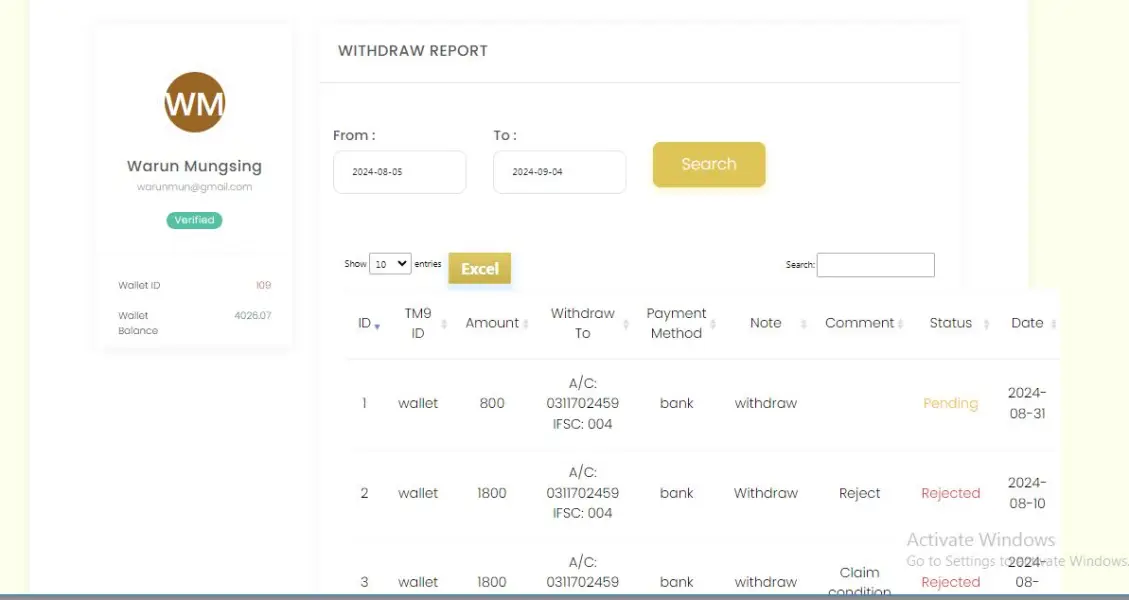This screenshot has width=1129, height=600.
Task: Click the email warunmun@gmail.com
Action: pos(194,187)
